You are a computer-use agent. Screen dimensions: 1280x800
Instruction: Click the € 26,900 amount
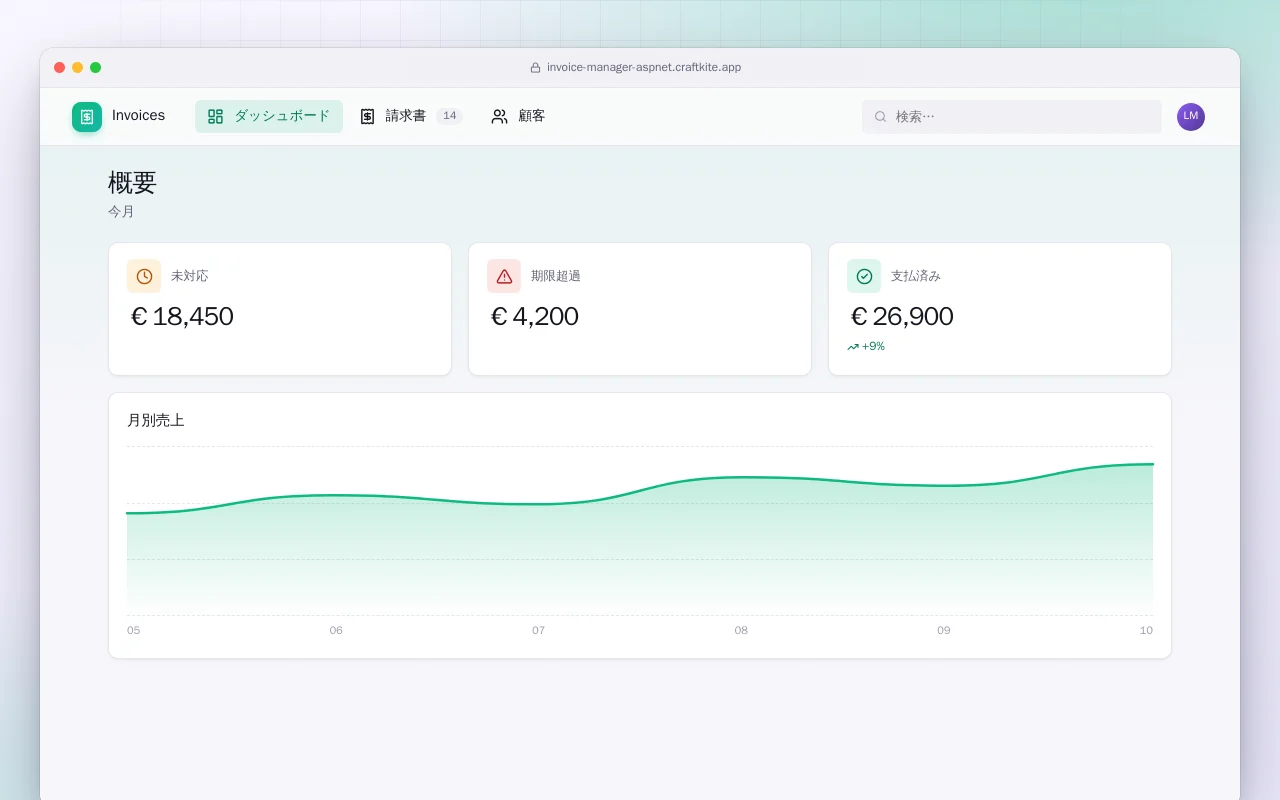(x=902, y=316)
